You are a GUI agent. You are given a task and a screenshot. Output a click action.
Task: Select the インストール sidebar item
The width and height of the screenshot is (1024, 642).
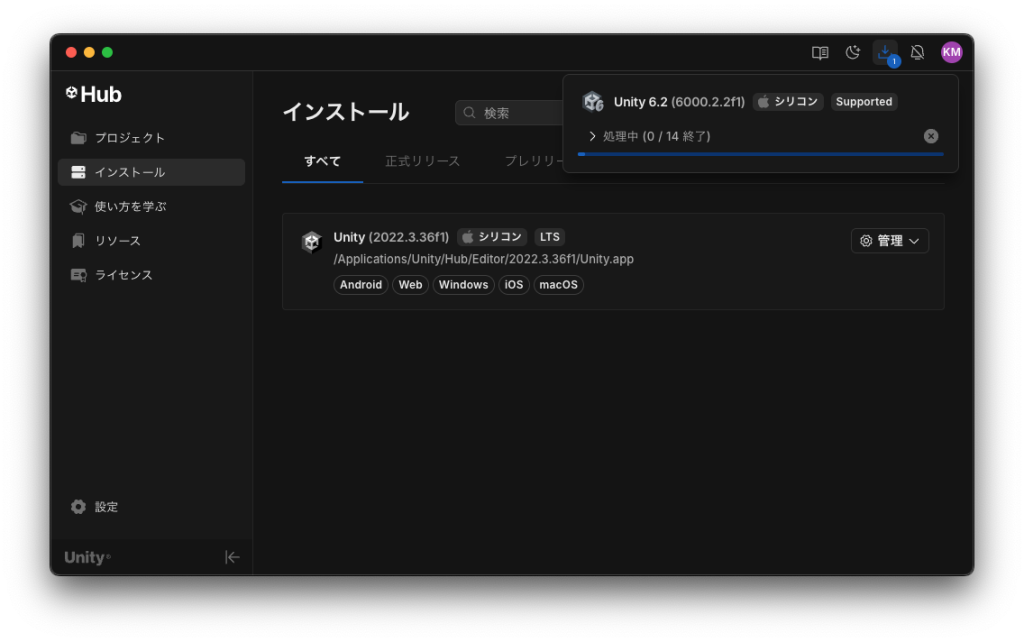151,172
